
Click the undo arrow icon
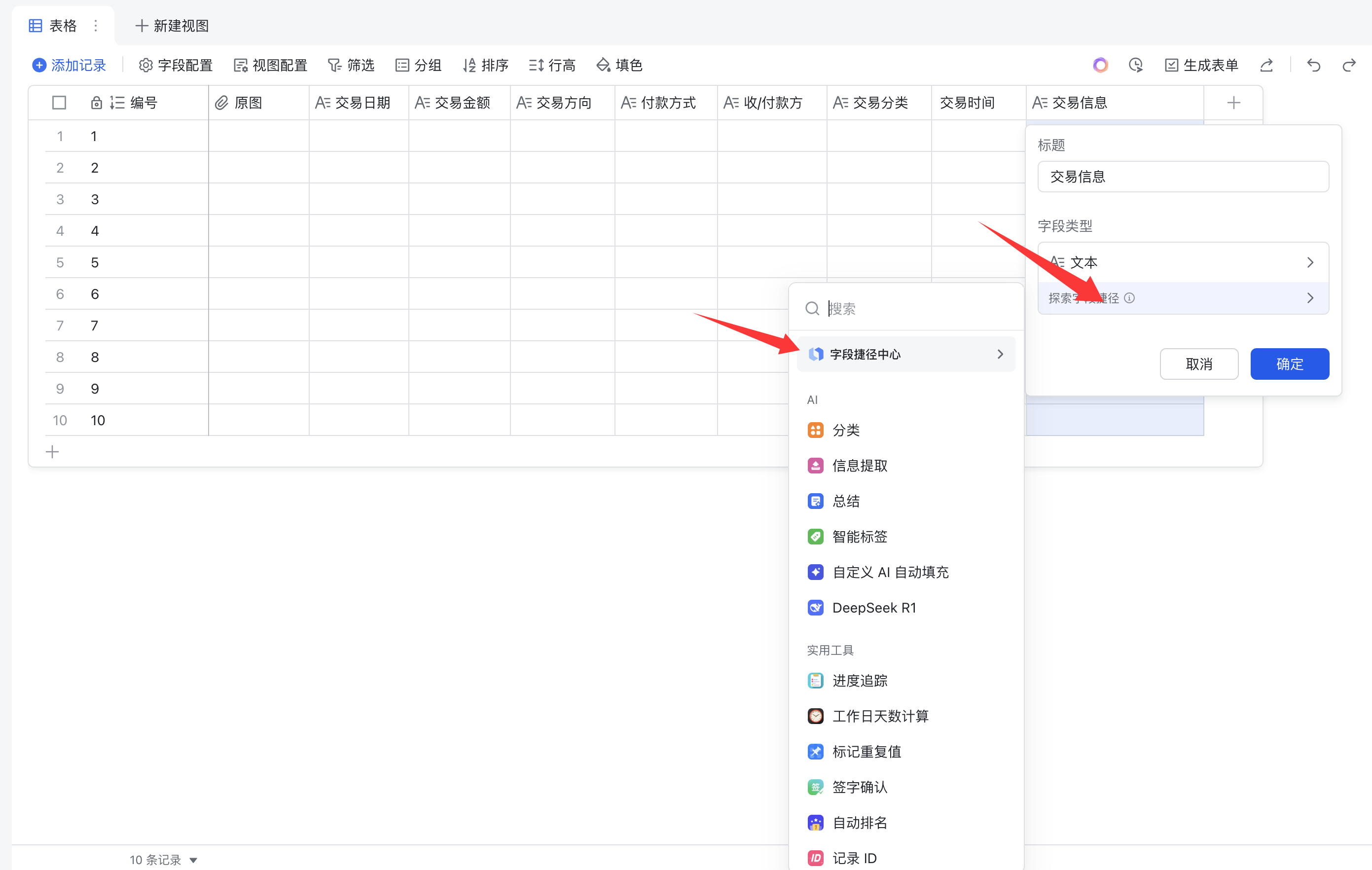coord(1313,66)
